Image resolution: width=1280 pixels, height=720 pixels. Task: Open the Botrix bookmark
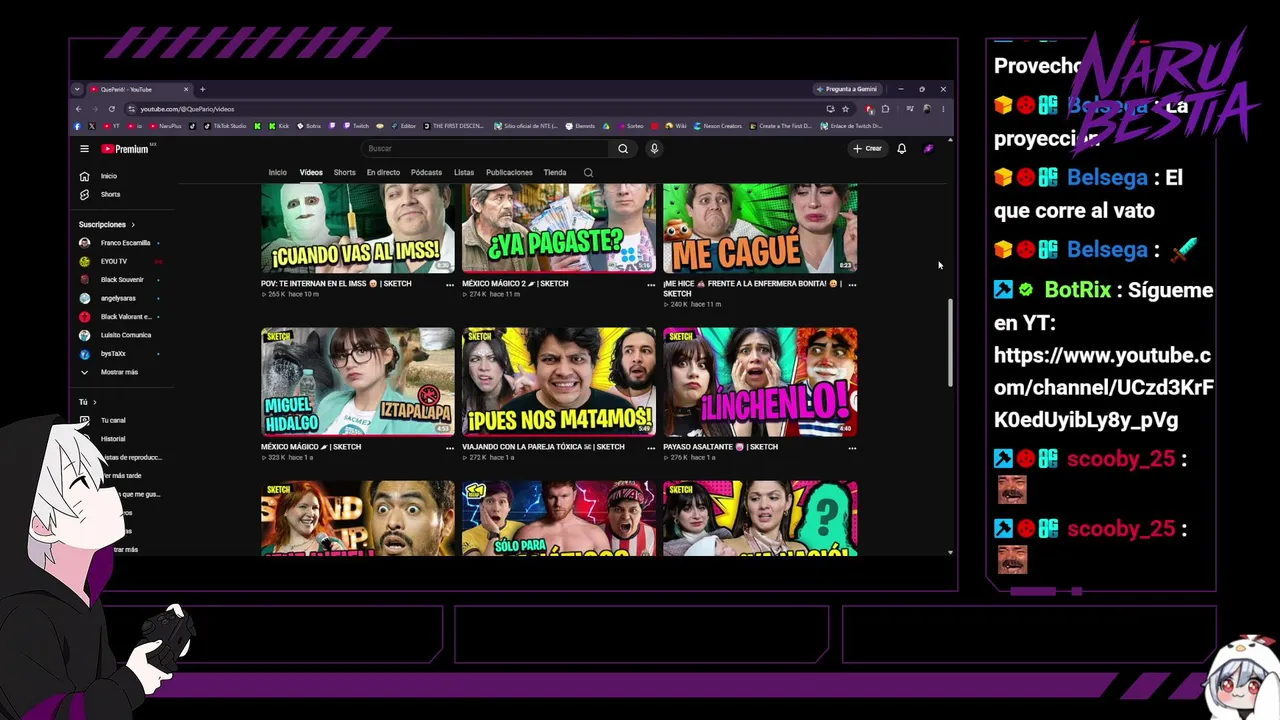coord(309,126)
